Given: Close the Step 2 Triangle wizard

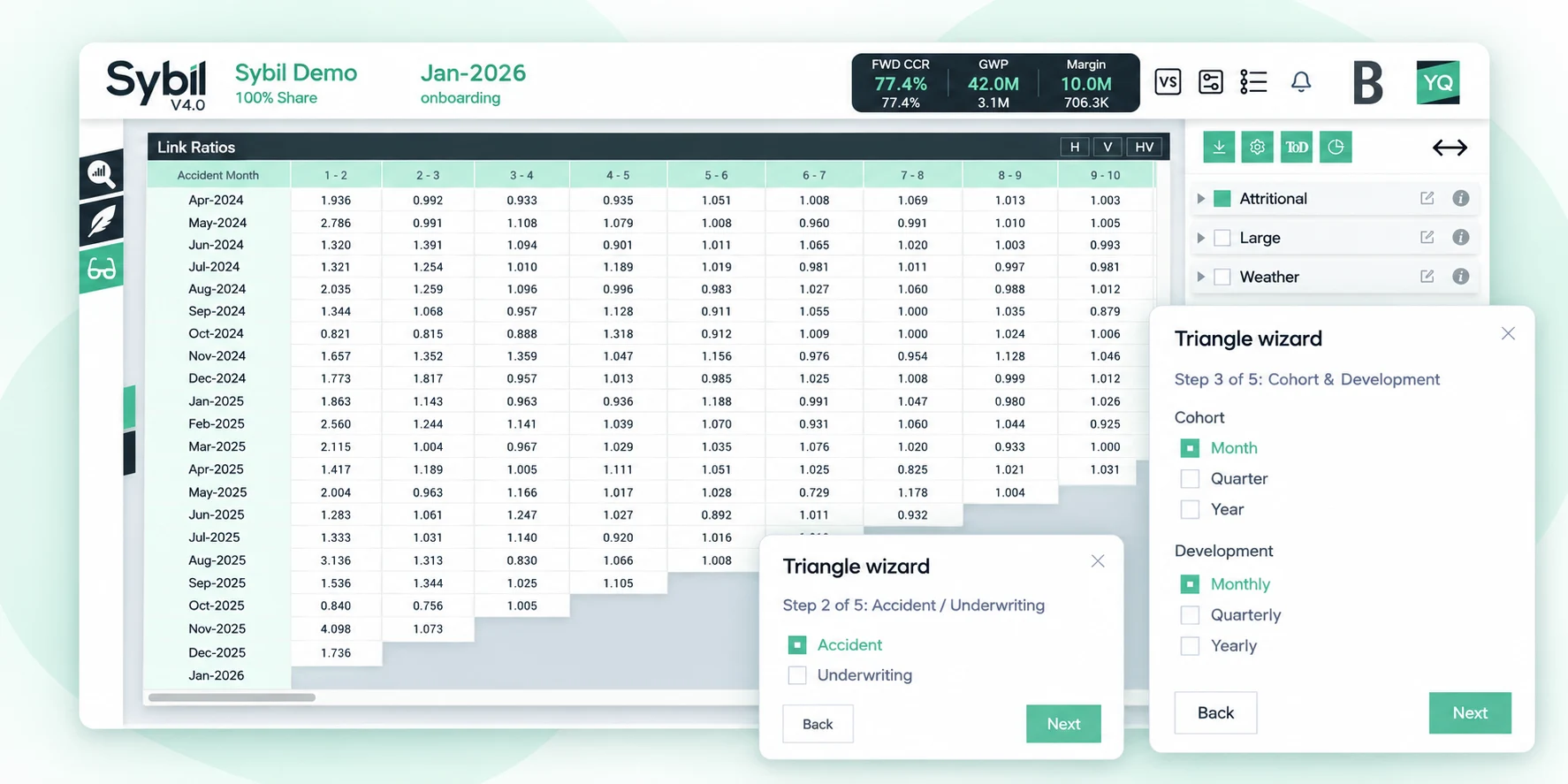Looking at the screenshot, I should (1098, 561).
